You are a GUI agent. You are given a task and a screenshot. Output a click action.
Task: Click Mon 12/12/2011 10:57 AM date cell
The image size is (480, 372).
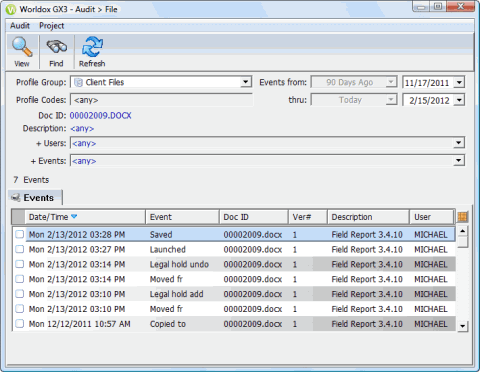(80, 324)
